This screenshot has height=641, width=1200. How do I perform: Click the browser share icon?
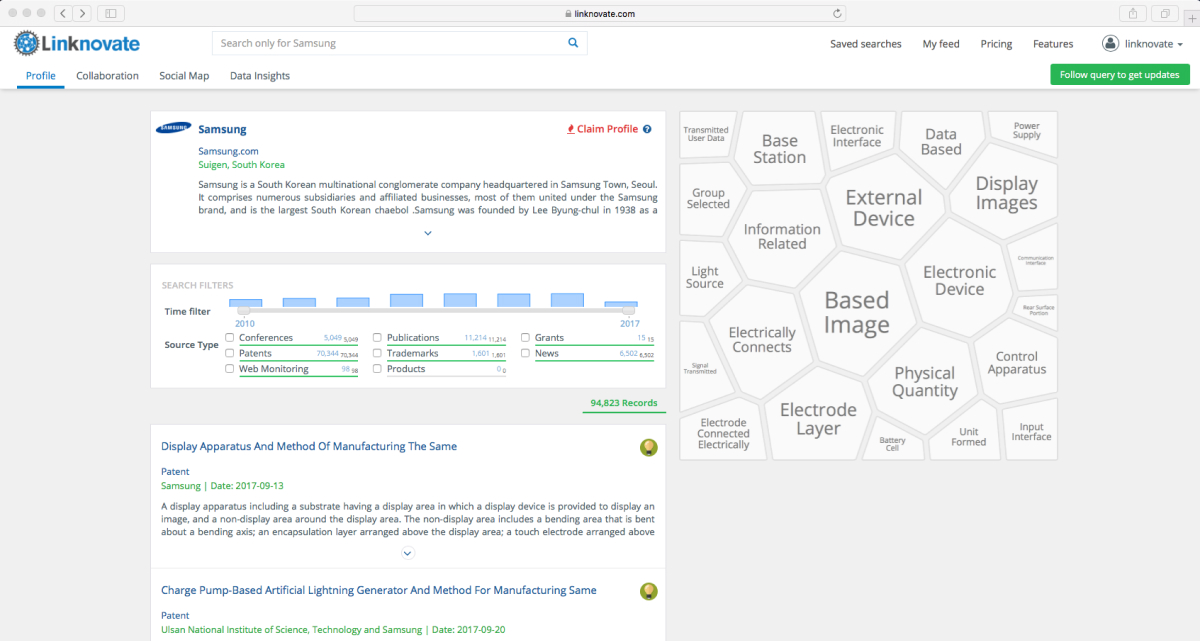(x=1133, y=14)
